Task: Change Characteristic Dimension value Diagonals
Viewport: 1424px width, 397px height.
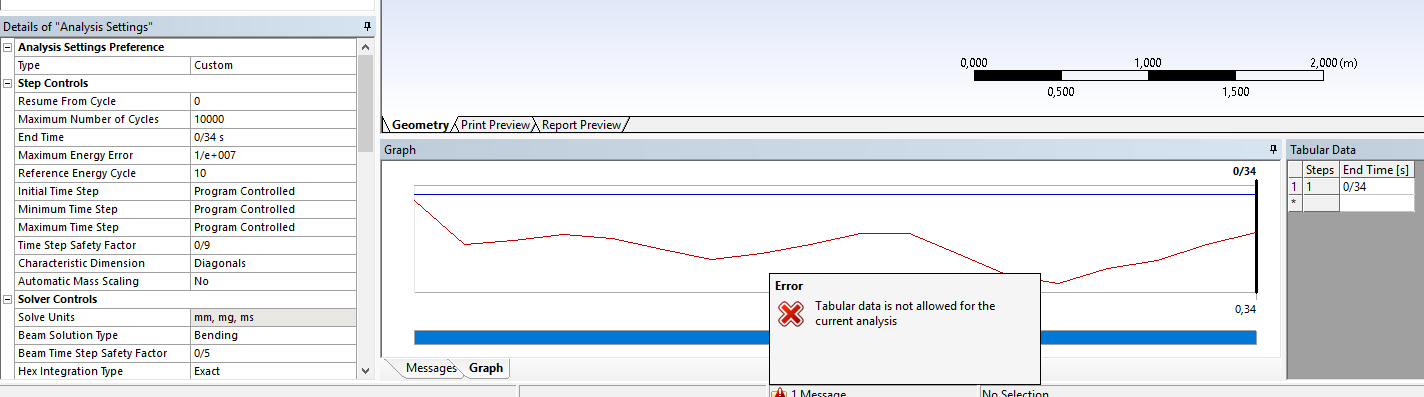Action: click(x=273, y=263)
